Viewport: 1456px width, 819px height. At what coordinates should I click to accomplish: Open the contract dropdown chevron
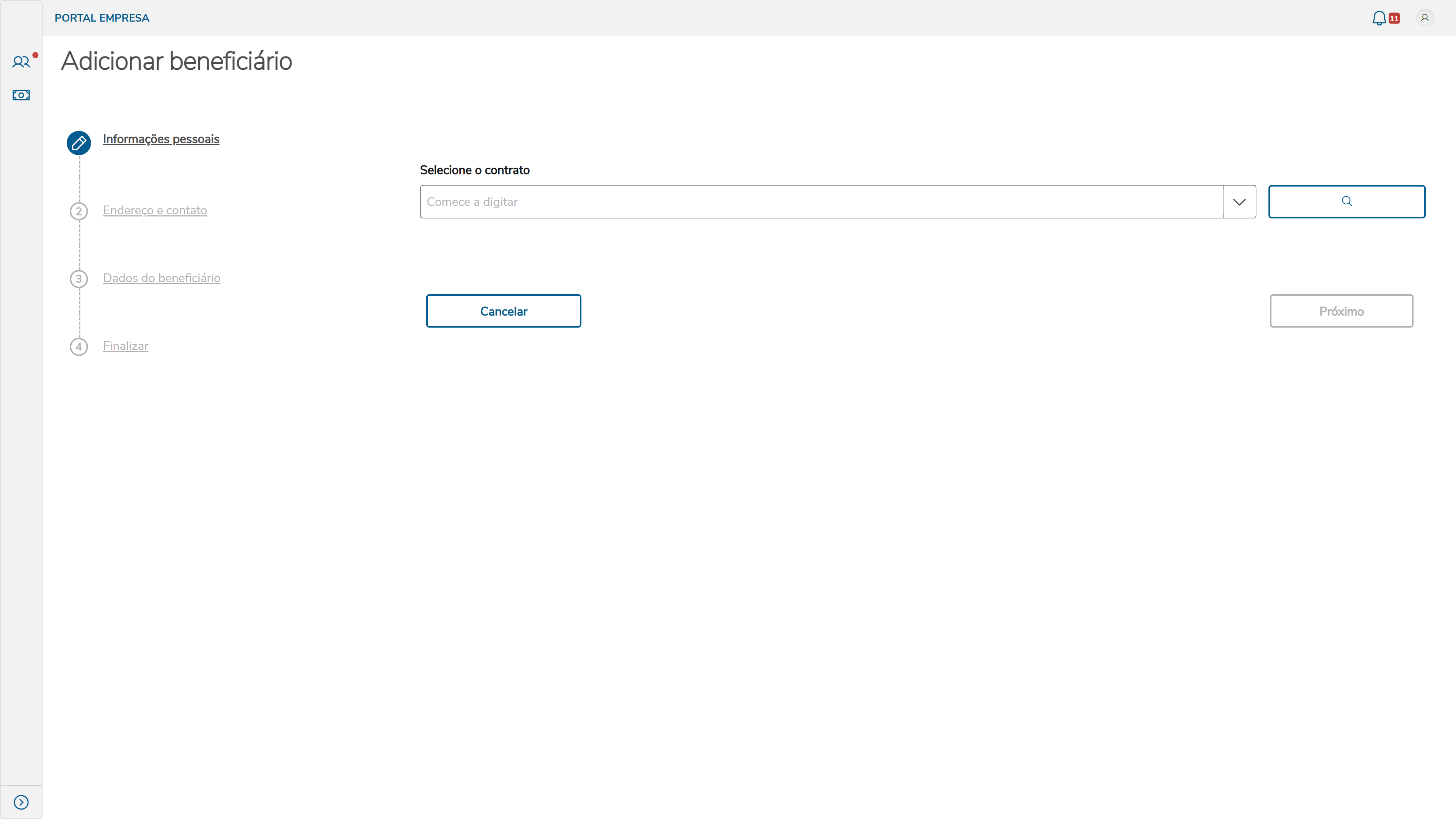[1239, 202]
